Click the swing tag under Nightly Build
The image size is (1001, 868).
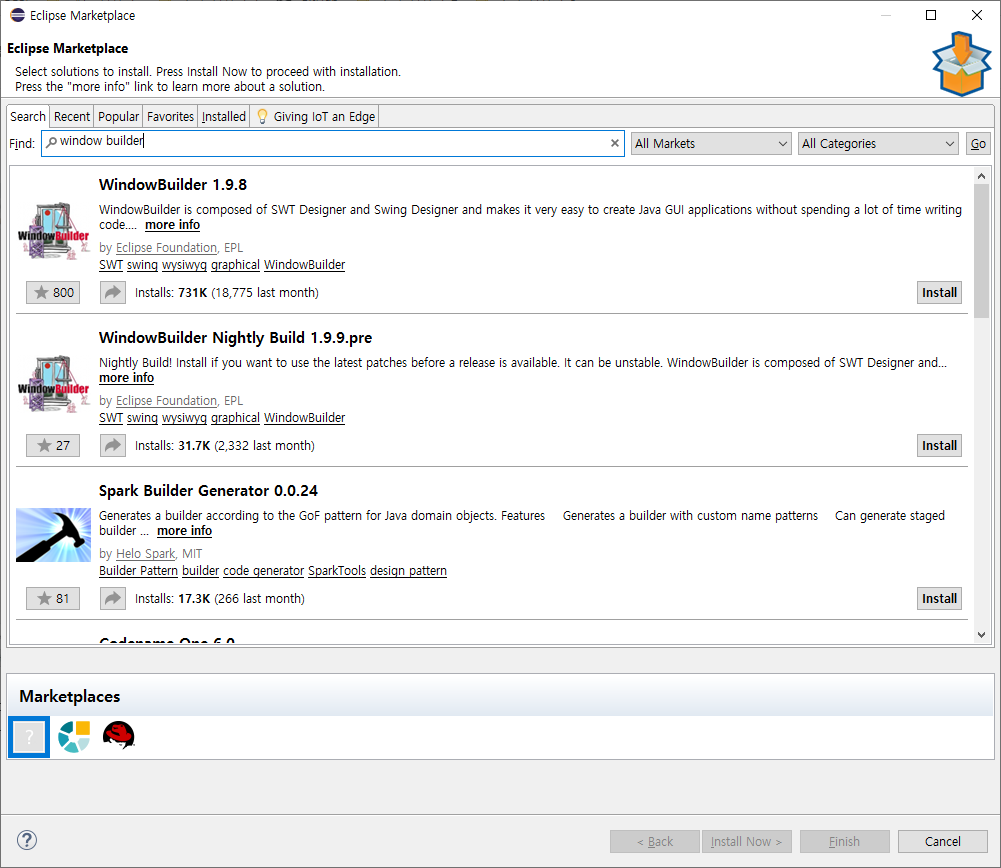[142, 418]
